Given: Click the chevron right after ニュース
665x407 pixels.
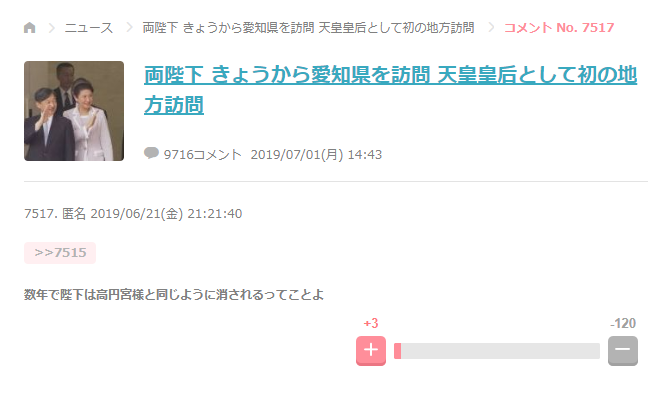Looking at the screenshot, I should pos(129,28).
